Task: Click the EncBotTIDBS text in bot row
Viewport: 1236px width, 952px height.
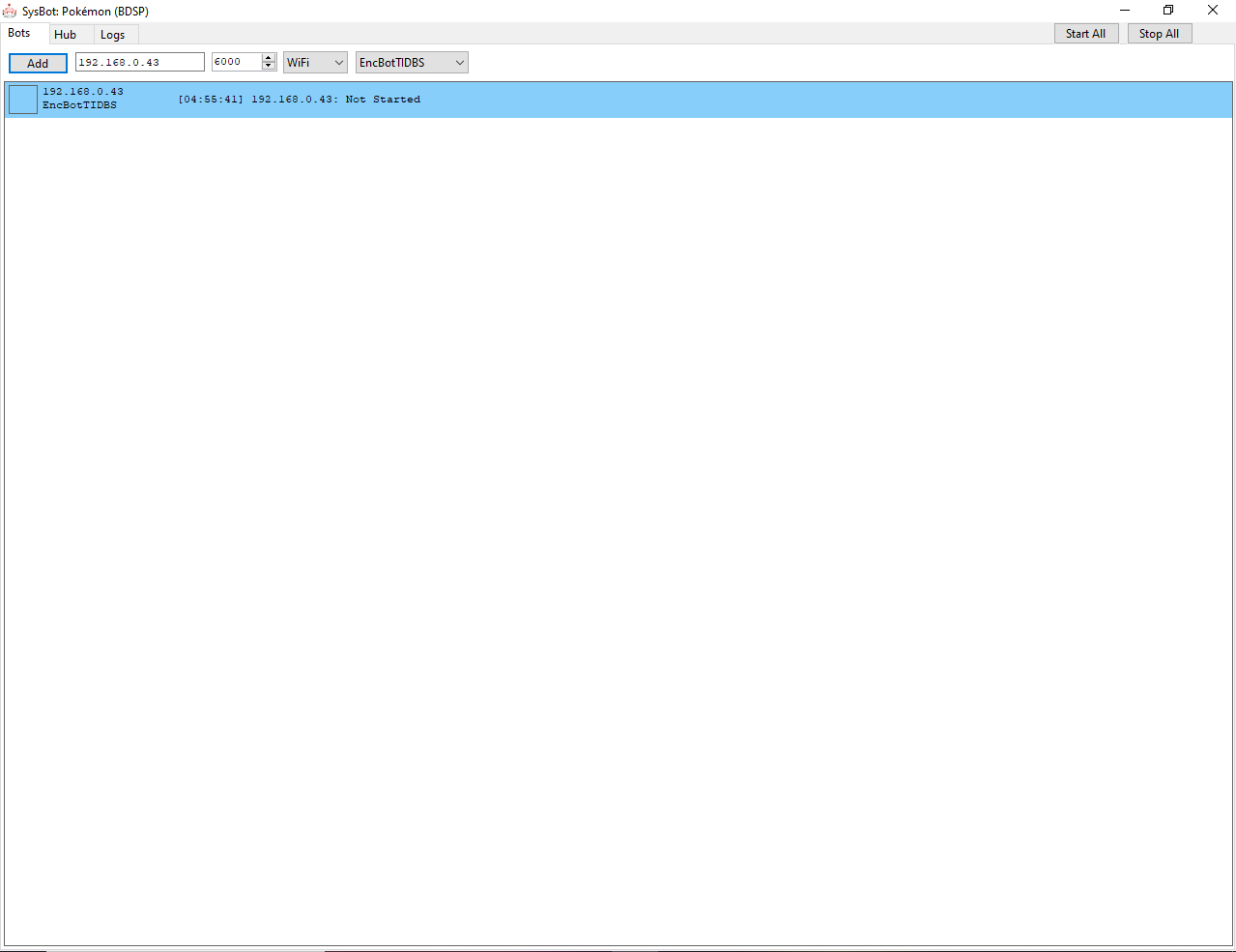Action: 79,105
